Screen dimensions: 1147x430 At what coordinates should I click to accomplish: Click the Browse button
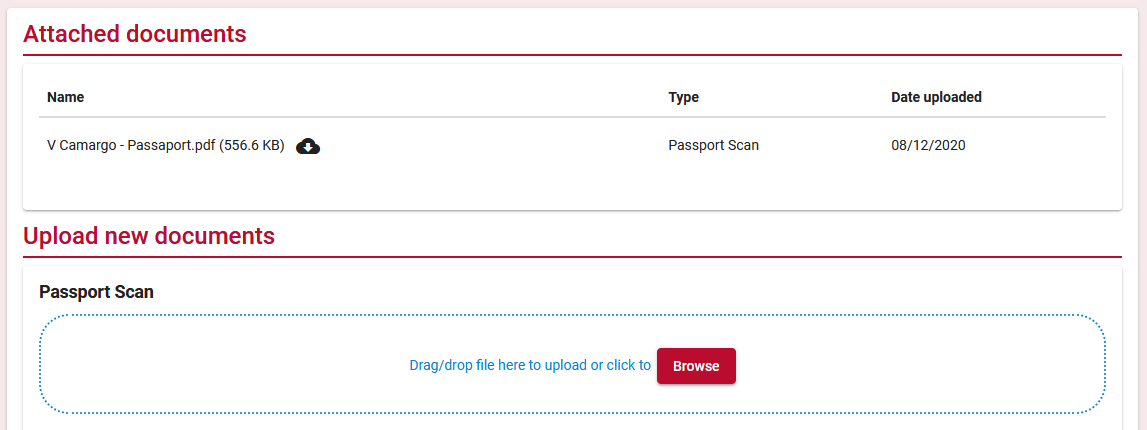696,366
